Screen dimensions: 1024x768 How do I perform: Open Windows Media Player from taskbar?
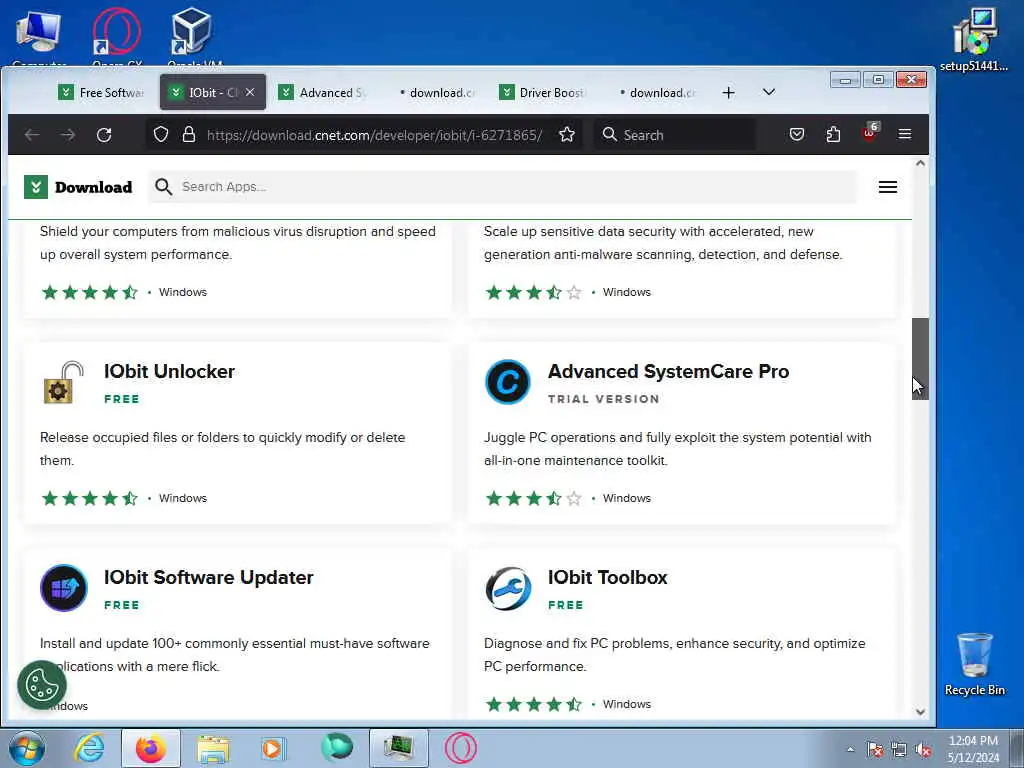coord(273,749)
